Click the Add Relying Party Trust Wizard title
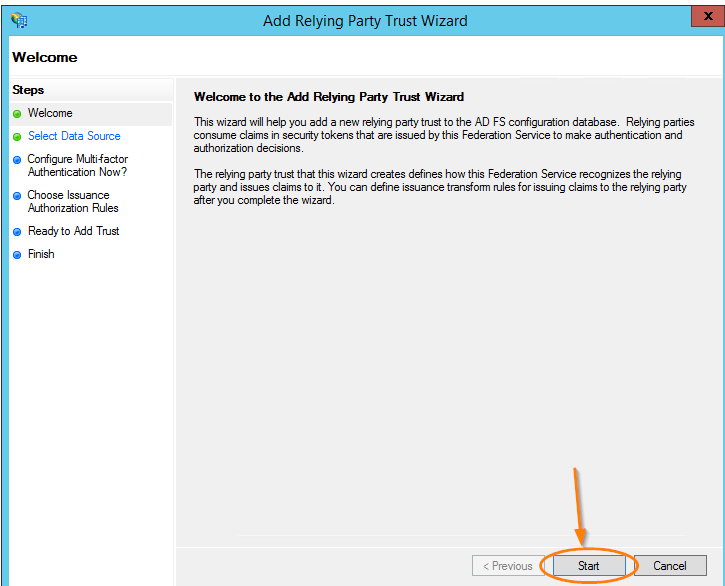Viewport: 725px width, 586px height. pyautogui.click(x=365, y=21)
